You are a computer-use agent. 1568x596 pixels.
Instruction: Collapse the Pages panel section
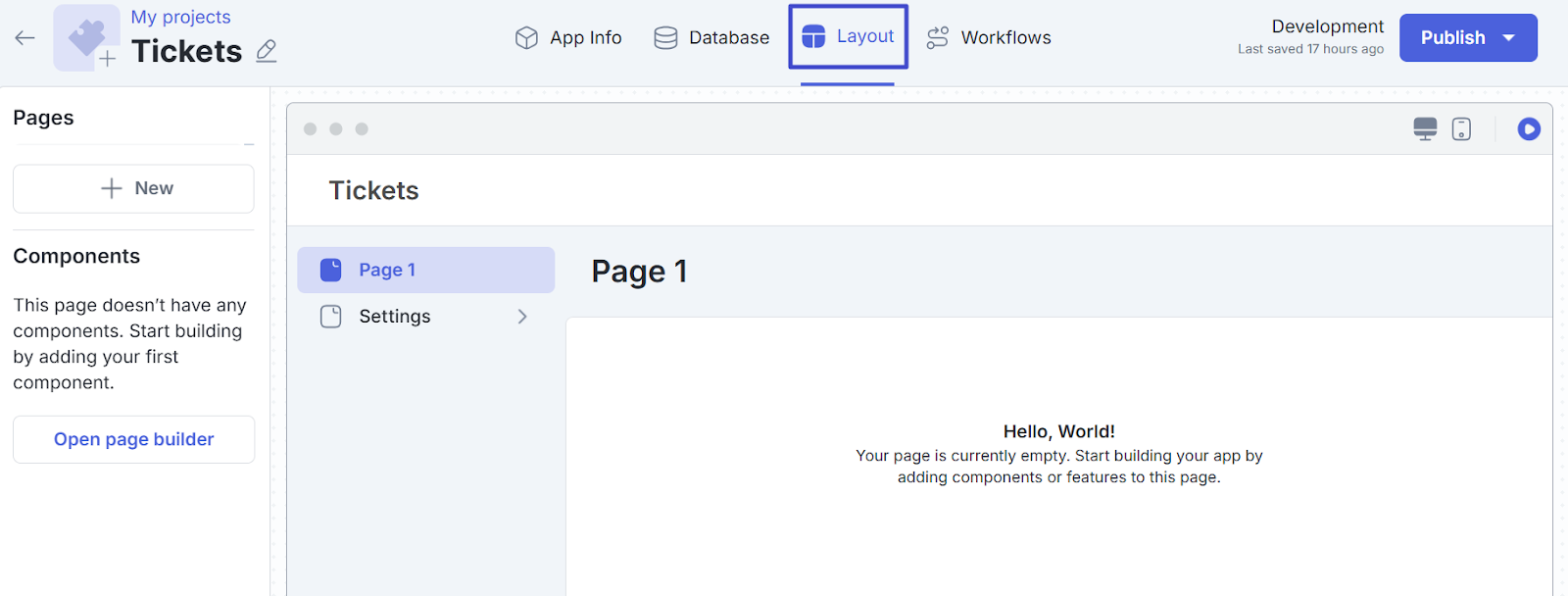click(x=249, y=145)
